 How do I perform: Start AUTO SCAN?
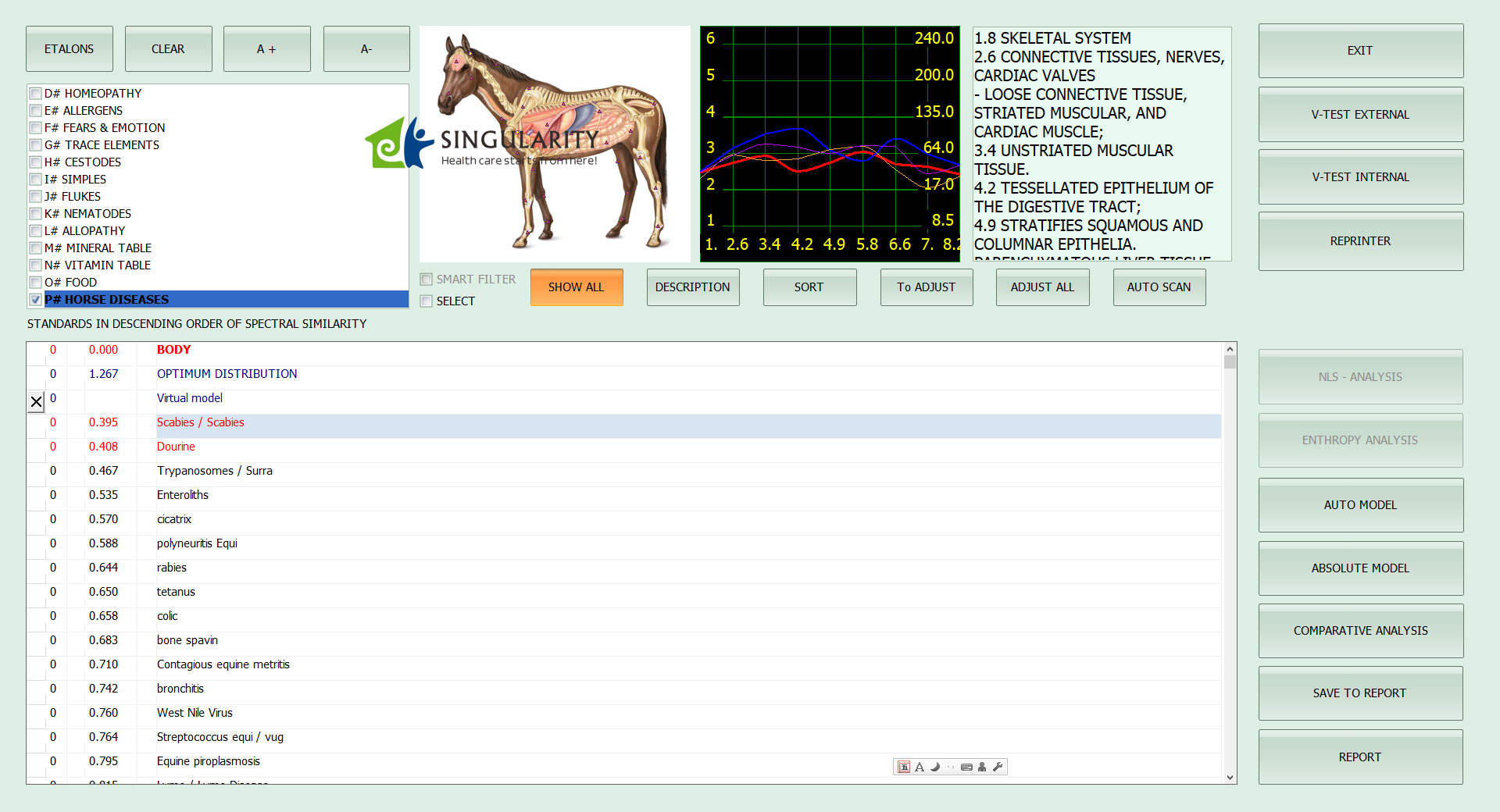pos(1159,287)
